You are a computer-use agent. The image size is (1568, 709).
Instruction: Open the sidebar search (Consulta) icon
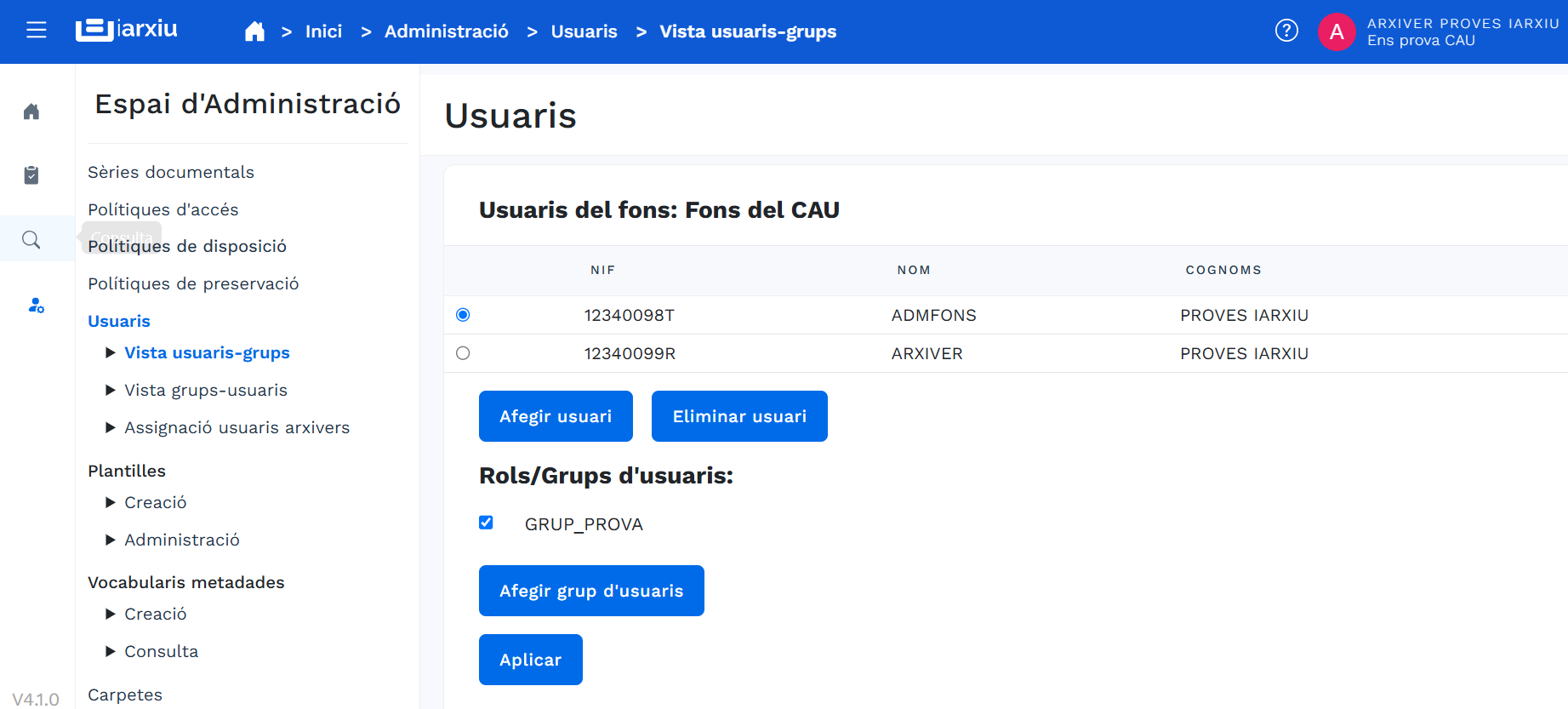point(31,240)
